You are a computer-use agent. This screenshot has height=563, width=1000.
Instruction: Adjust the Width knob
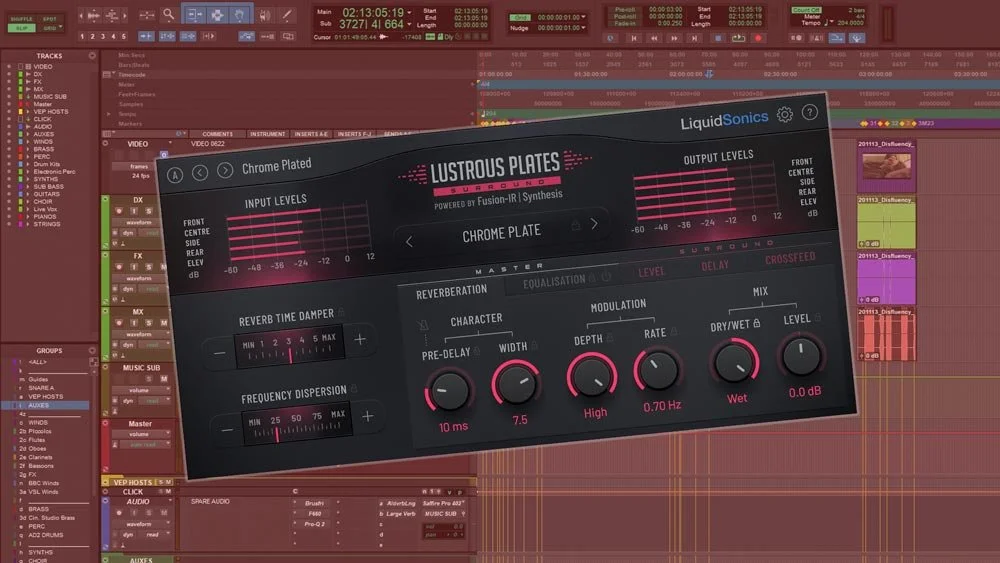tap(517, 383)
